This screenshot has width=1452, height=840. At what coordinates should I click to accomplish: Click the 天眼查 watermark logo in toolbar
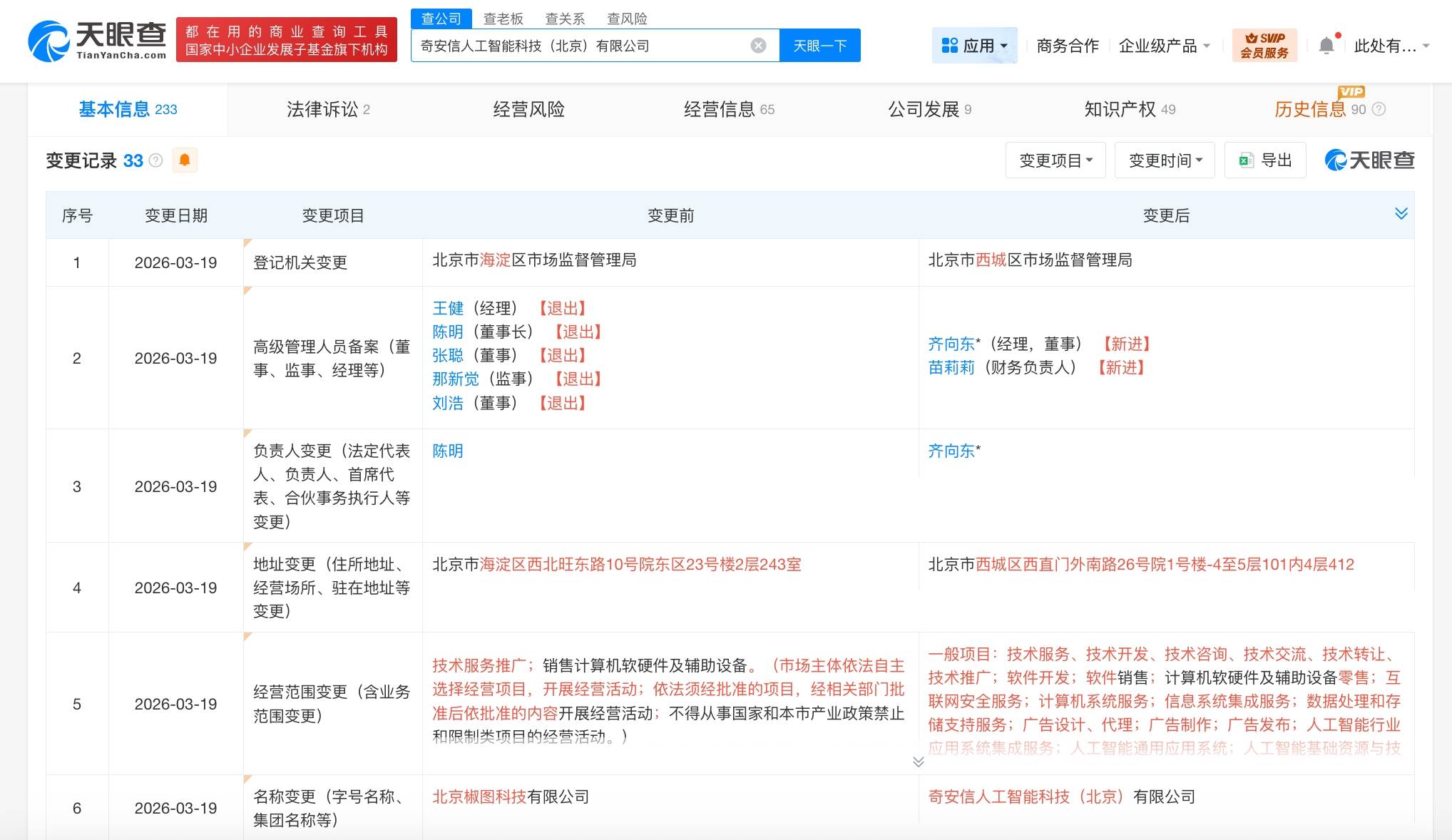coord(1369,160)
